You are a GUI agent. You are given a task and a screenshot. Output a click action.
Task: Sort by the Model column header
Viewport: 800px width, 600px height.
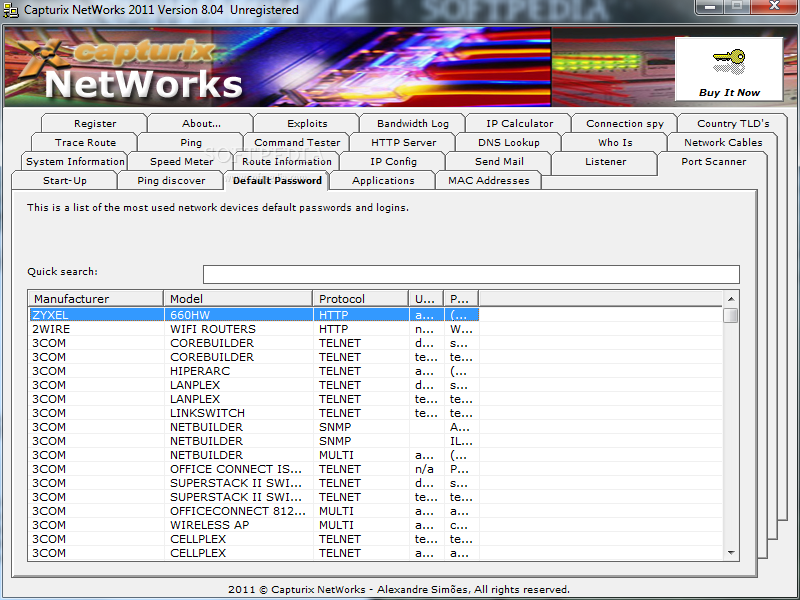[x=238, y=298]
